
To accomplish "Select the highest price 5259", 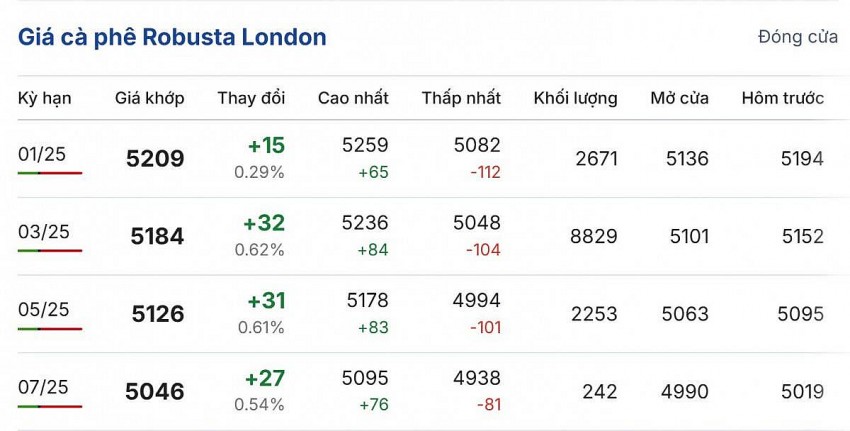I will [365, 145].
